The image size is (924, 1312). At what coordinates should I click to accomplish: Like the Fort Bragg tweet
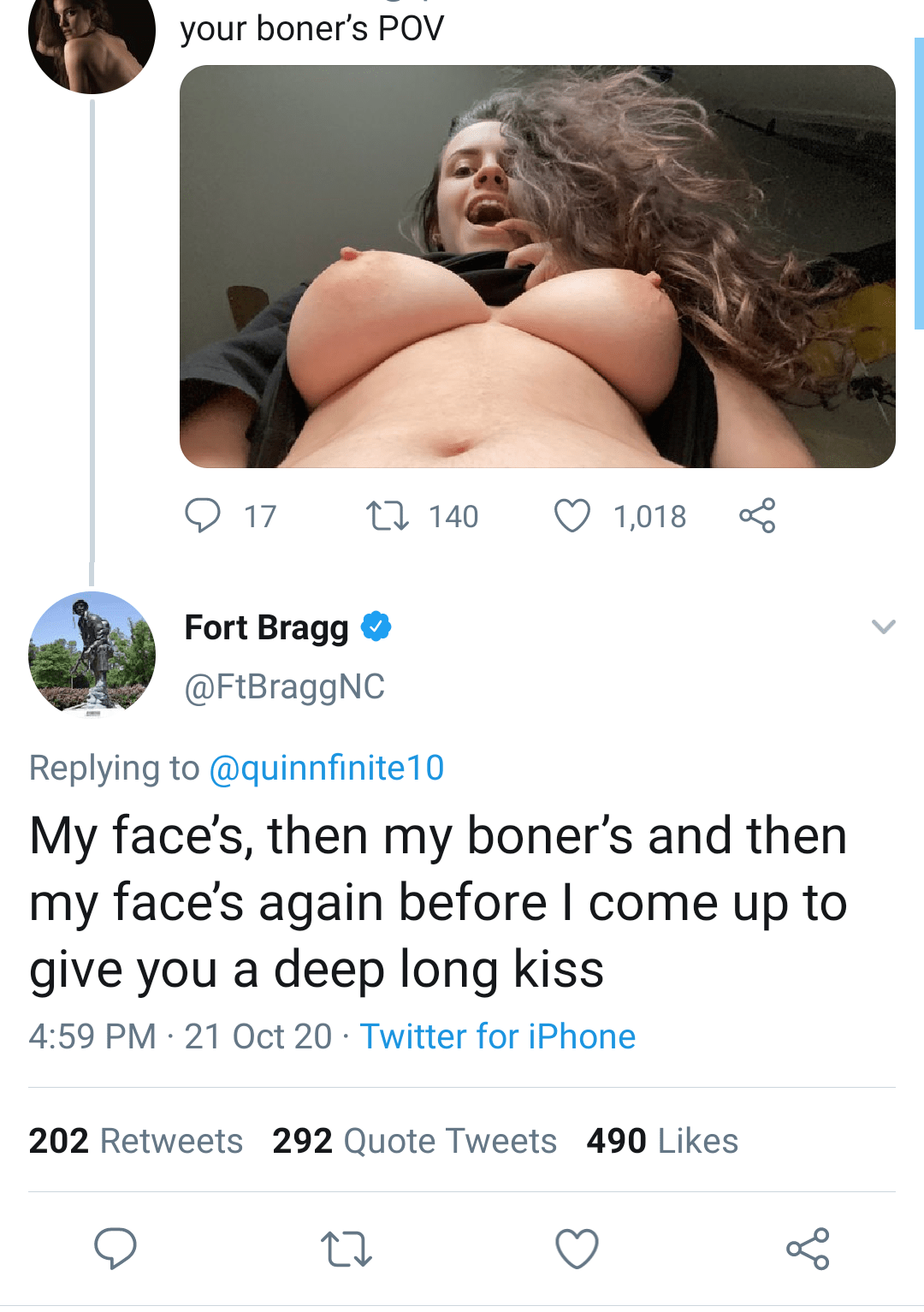pos(577,1249)
